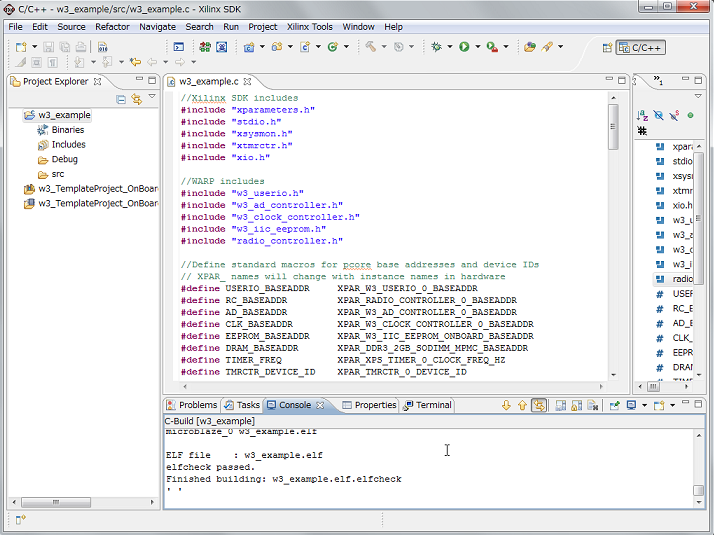Image resolution: width=714 pixels, height=535 pixels.
Task: Click the Open Perspective icon
Action: (x=608, y=47)
